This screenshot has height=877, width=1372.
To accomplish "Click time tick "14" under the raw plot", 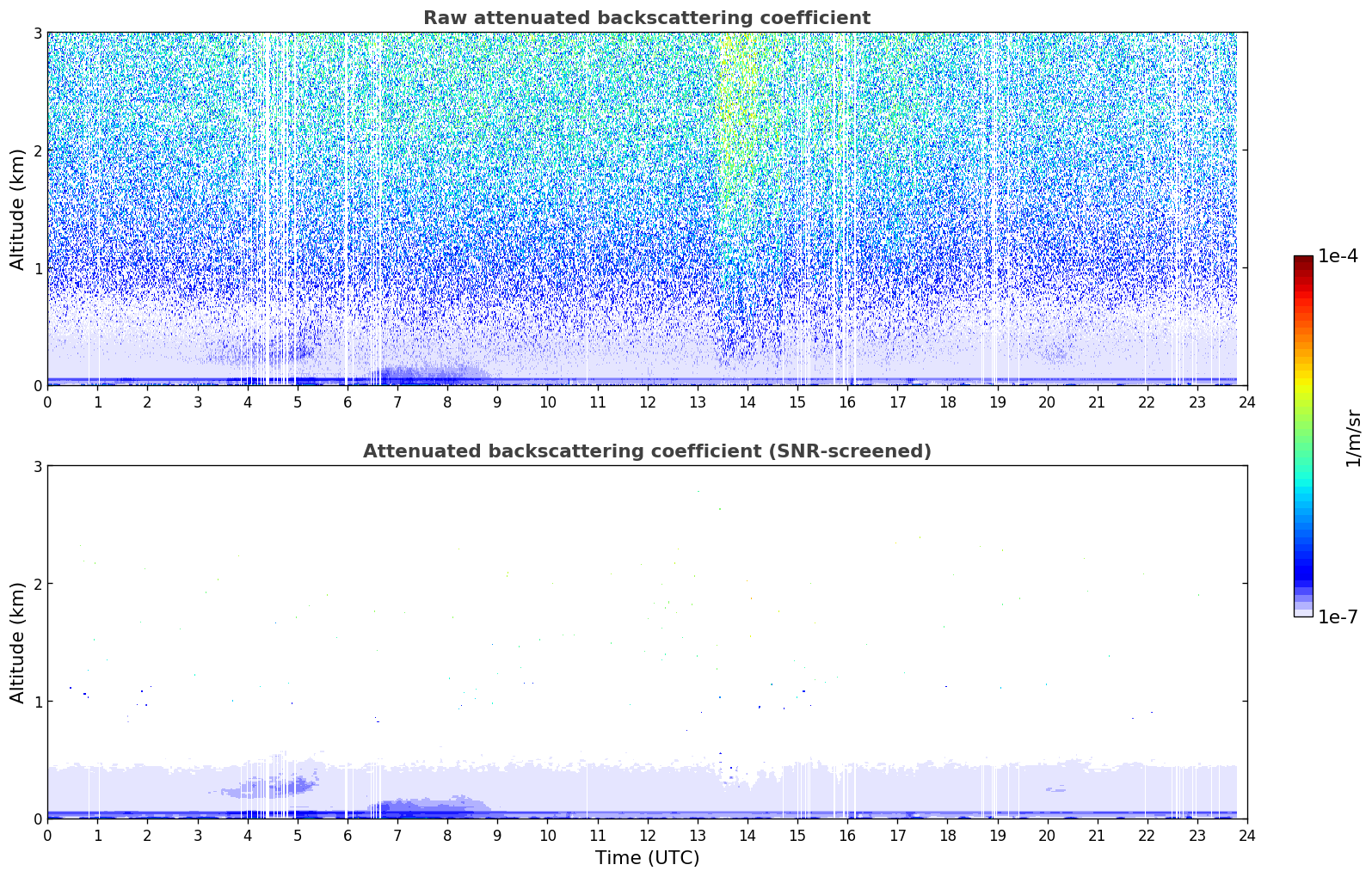I will tap(748, 402).
